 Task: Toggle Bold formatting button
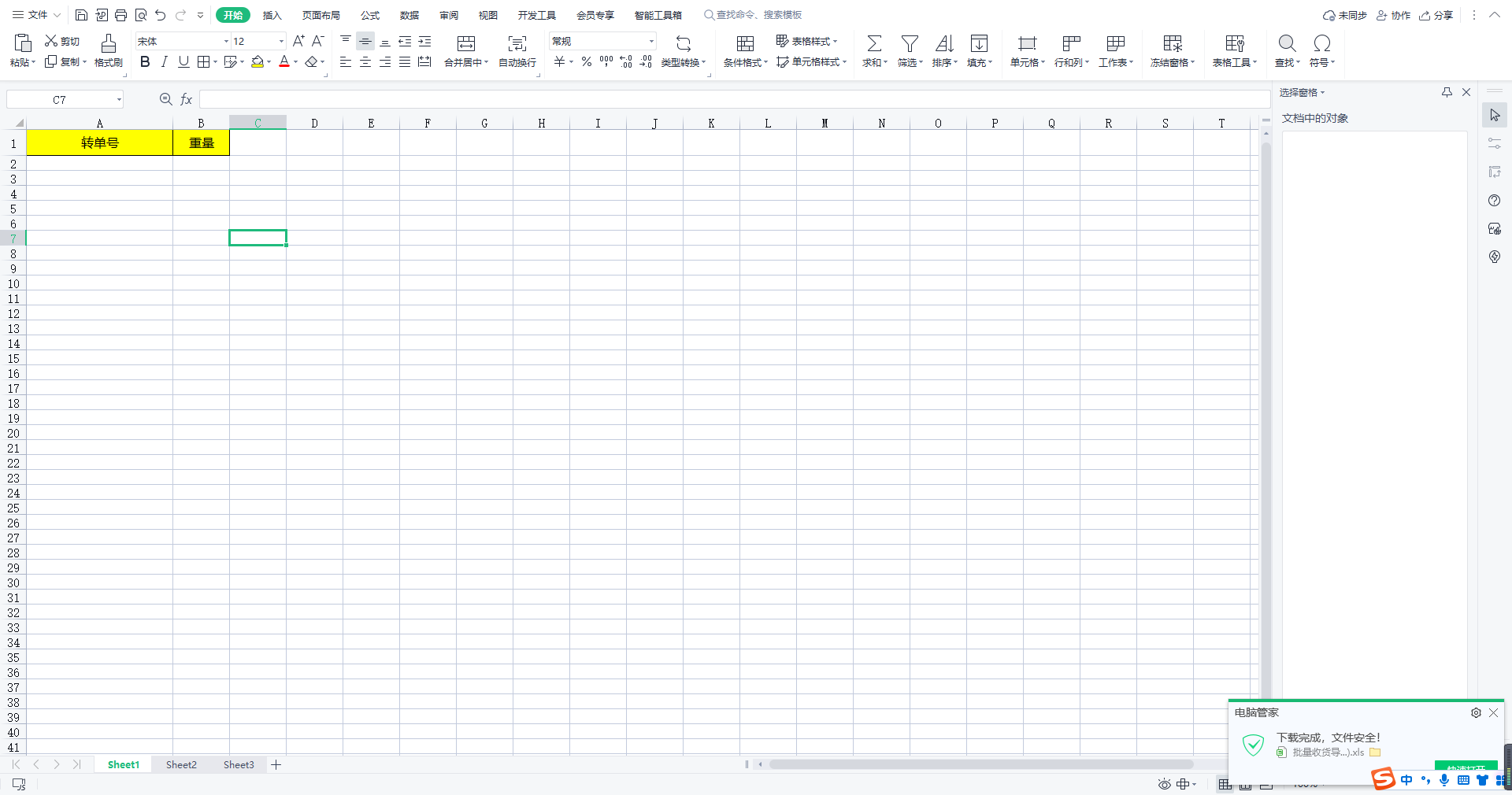tap(145, 62)
